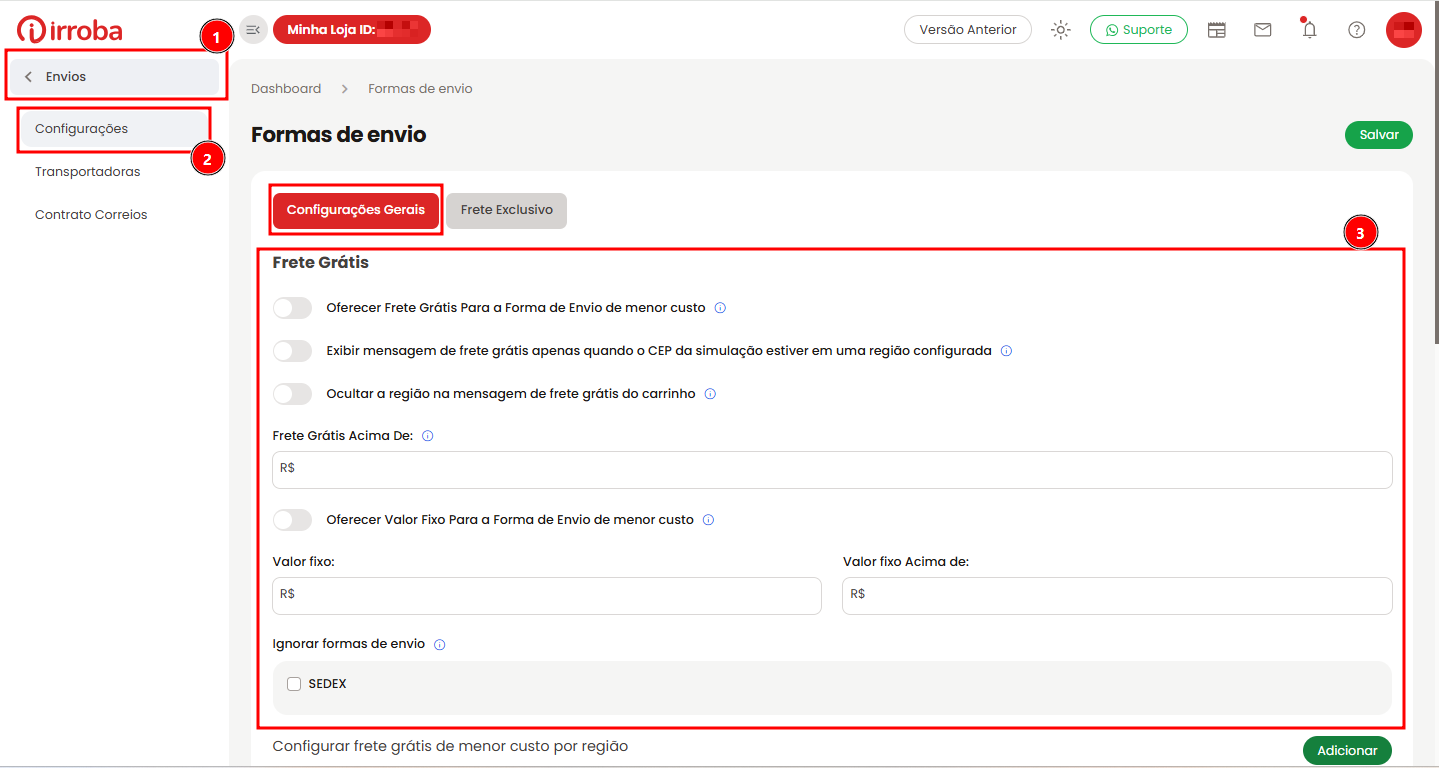Click info icon beside Ignorar formas de envio
The height and width of the screenshot is (768, 1439).
click(x=440, y=645)
